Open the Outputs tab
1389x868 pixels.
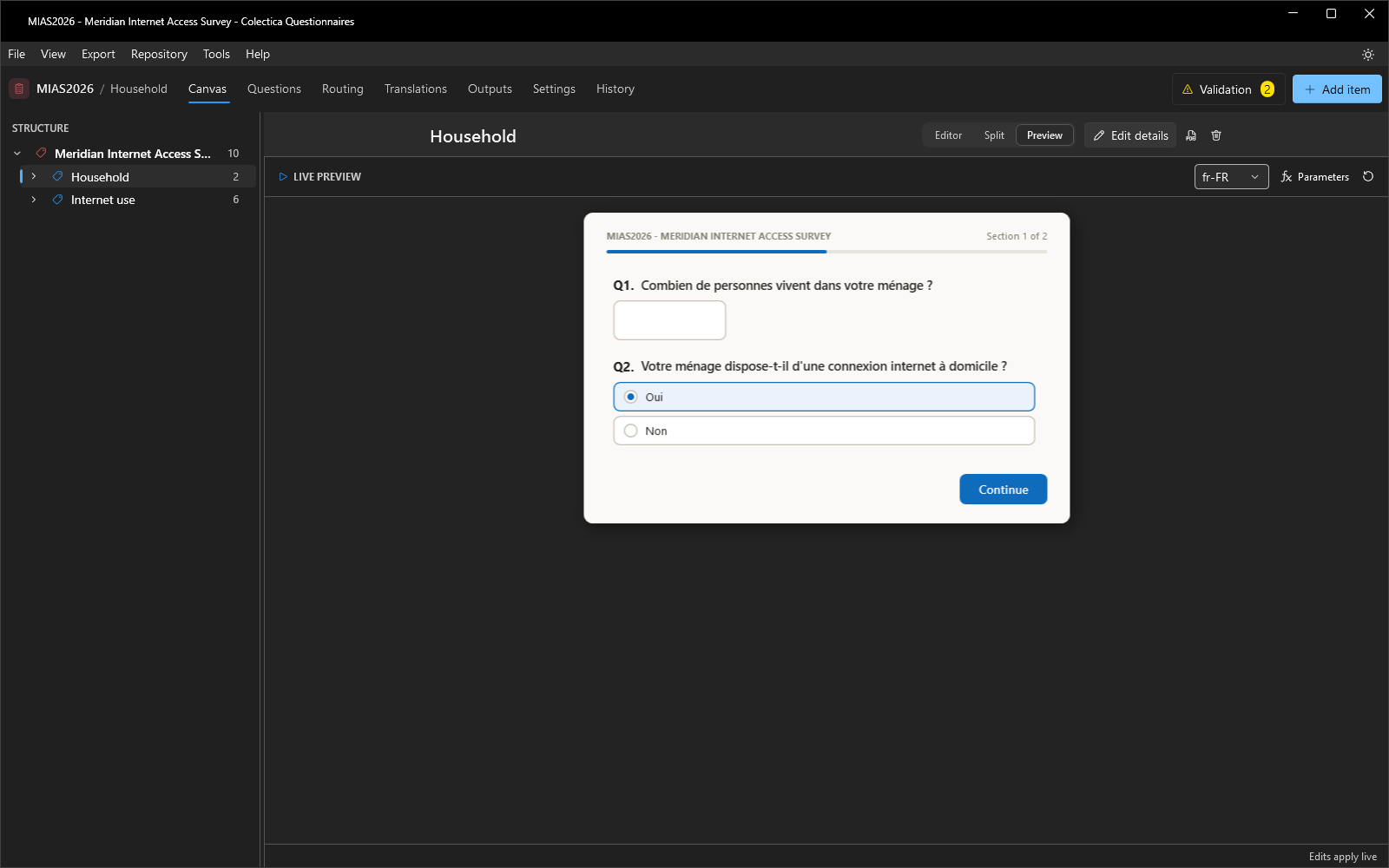490,89
